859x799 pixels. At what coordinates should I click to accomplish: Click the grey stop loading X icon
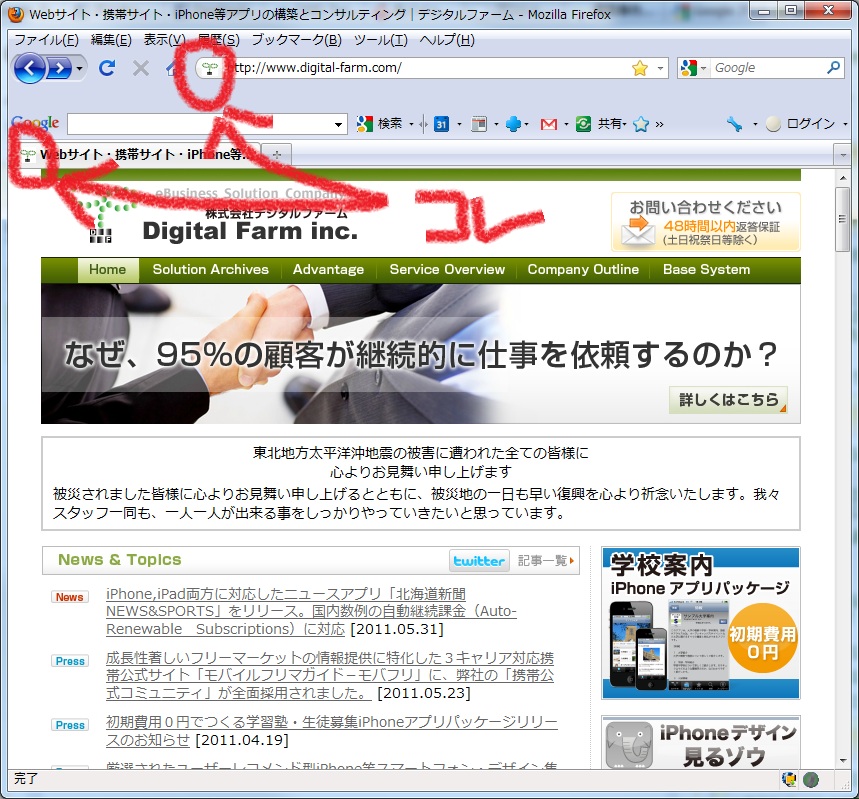[x=141, y=69]
